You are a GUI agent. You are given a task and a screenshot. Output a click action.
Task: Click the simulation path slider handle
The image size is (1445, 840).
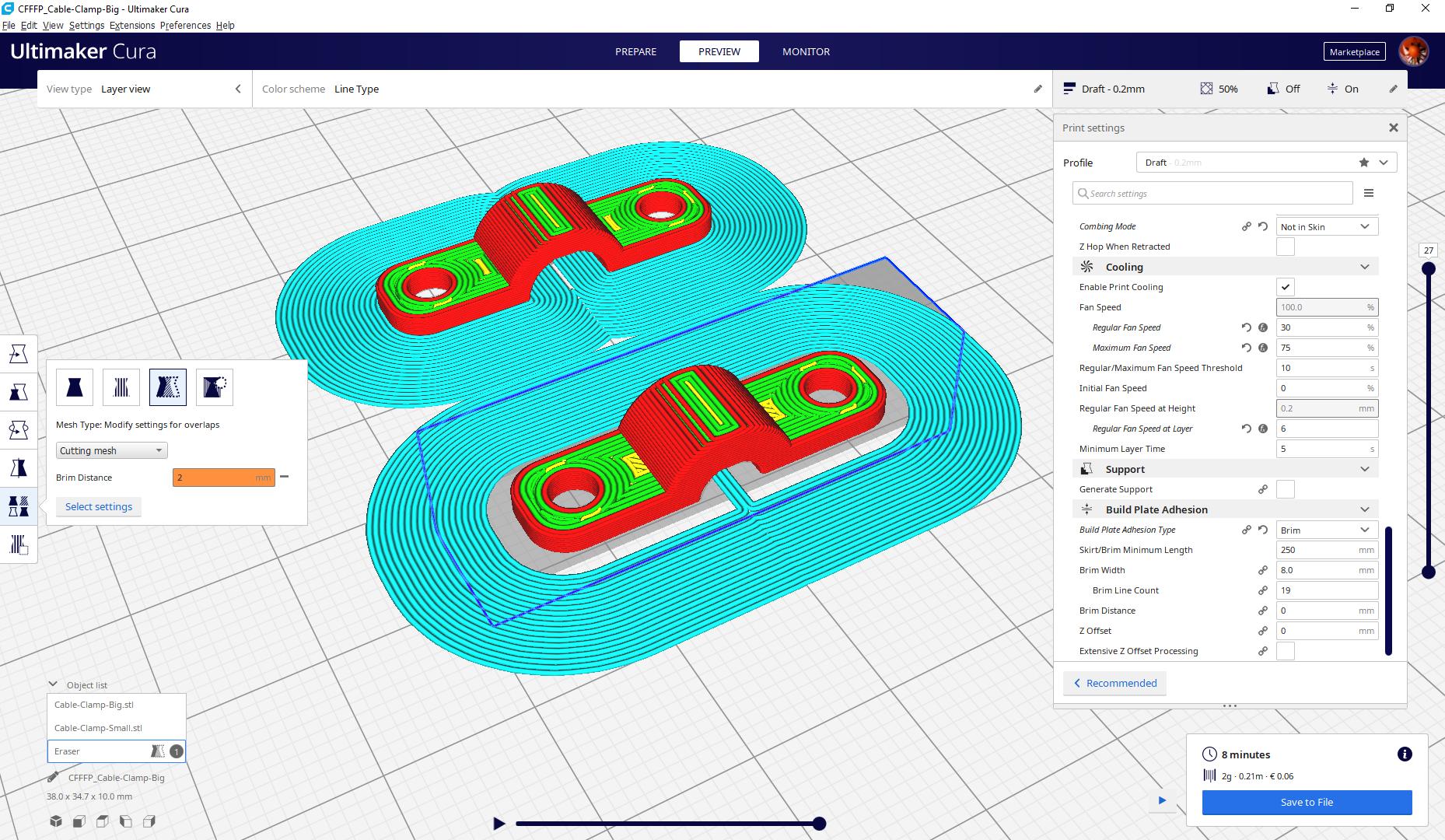click(819, 823)
